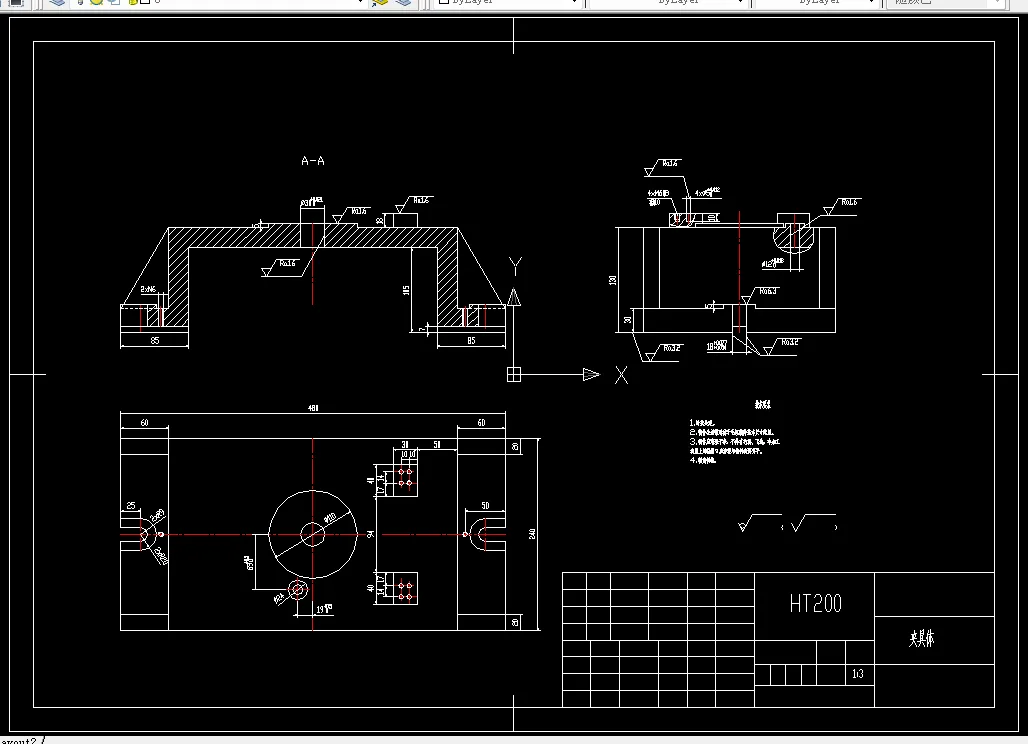Select the 94 spacing dimension
Image resolution: width=1028 pixels, height=744 pixels.
(x=370, y=535)
